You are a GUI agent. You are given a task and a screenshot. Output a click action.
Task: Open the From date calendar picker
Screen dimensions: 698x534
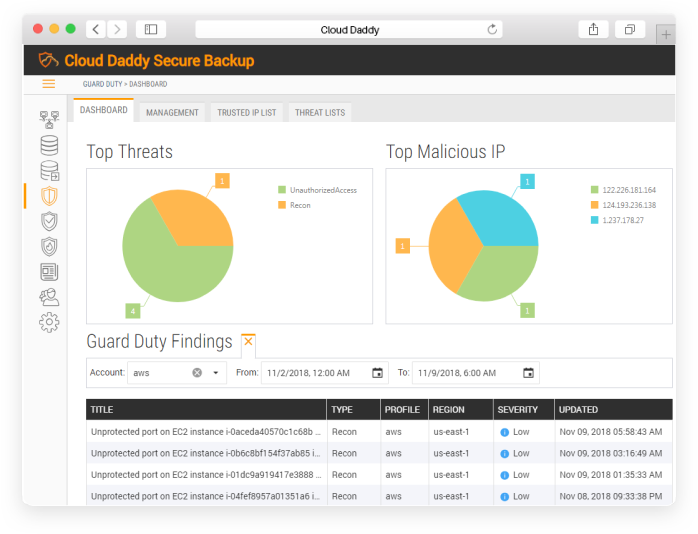377,373
